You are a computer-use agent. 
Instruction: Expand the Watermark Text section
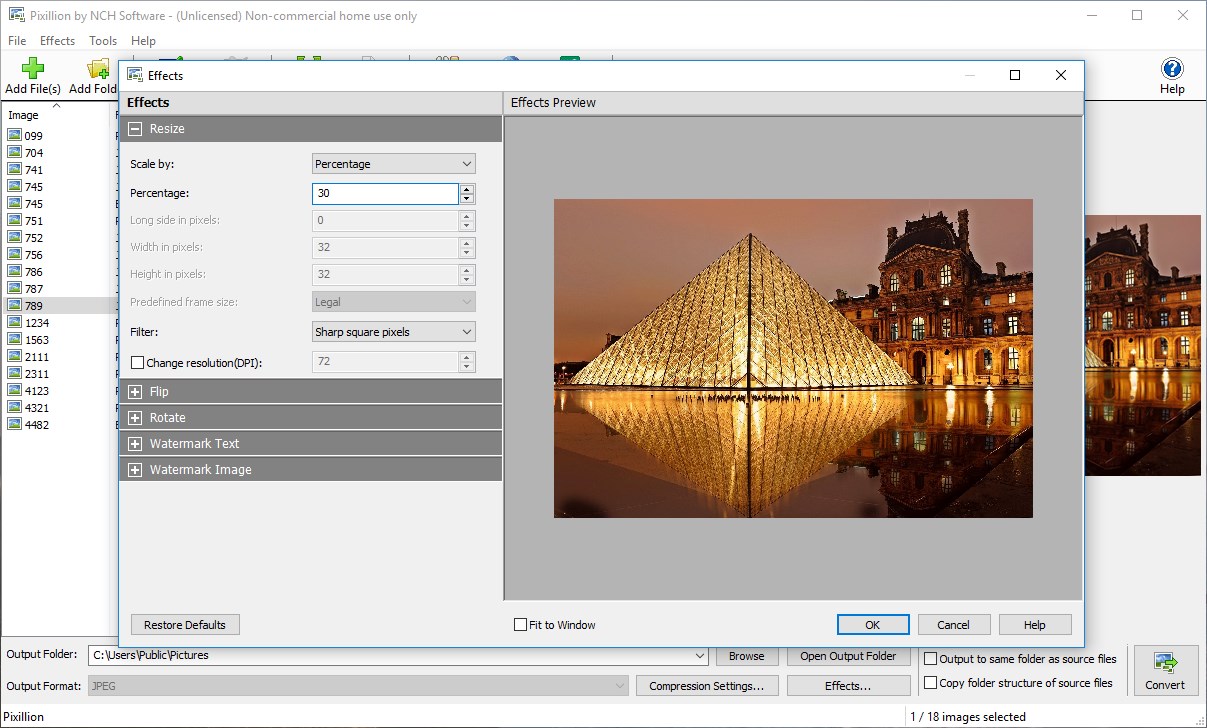pos(135,443)
